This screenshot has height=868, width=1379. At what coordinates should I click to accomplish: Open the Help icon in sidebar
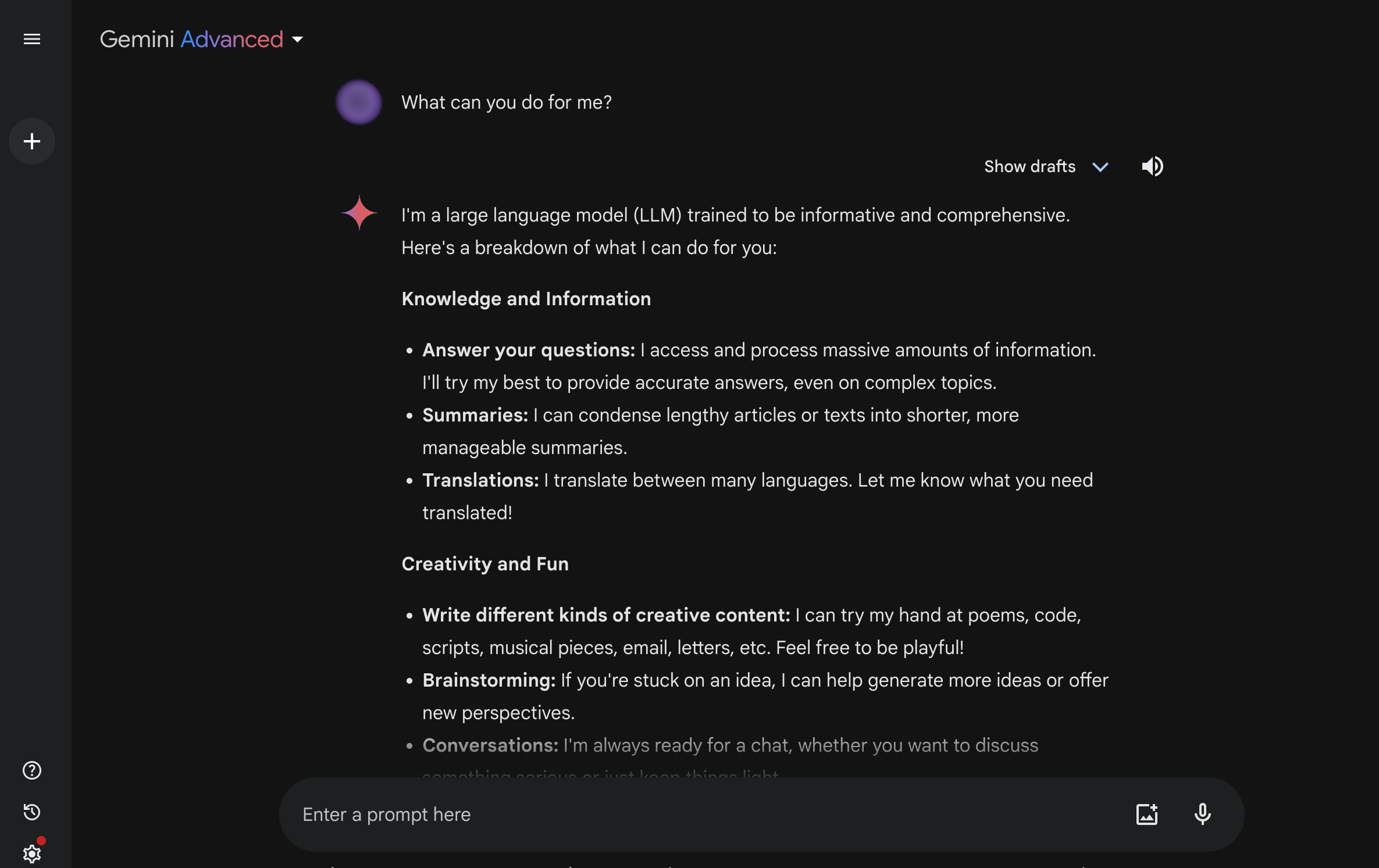pyautogui.click(x=32, y=770)
